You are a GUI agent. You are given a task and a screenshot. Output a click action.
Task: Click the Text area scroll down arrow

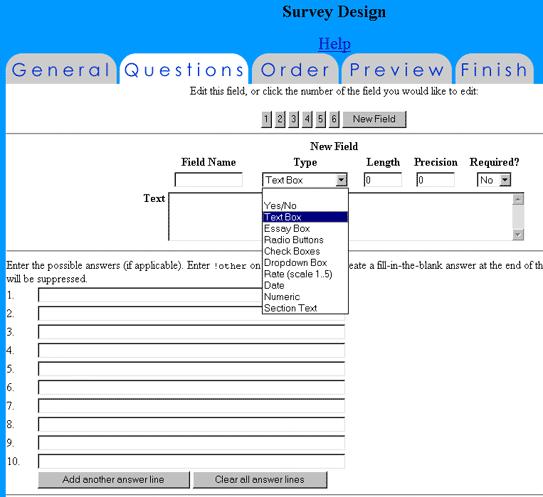tap(518, 234)
